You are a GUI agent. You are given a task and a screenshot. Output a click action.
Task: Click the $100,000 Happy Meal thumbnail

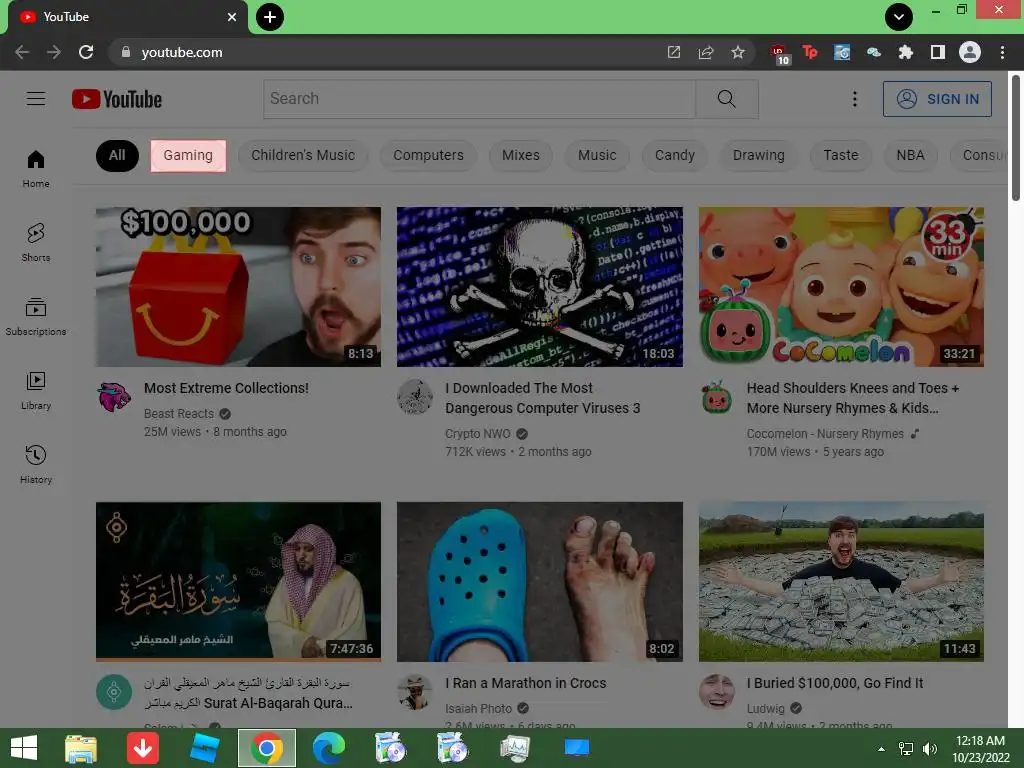click(x=238, y=287)
